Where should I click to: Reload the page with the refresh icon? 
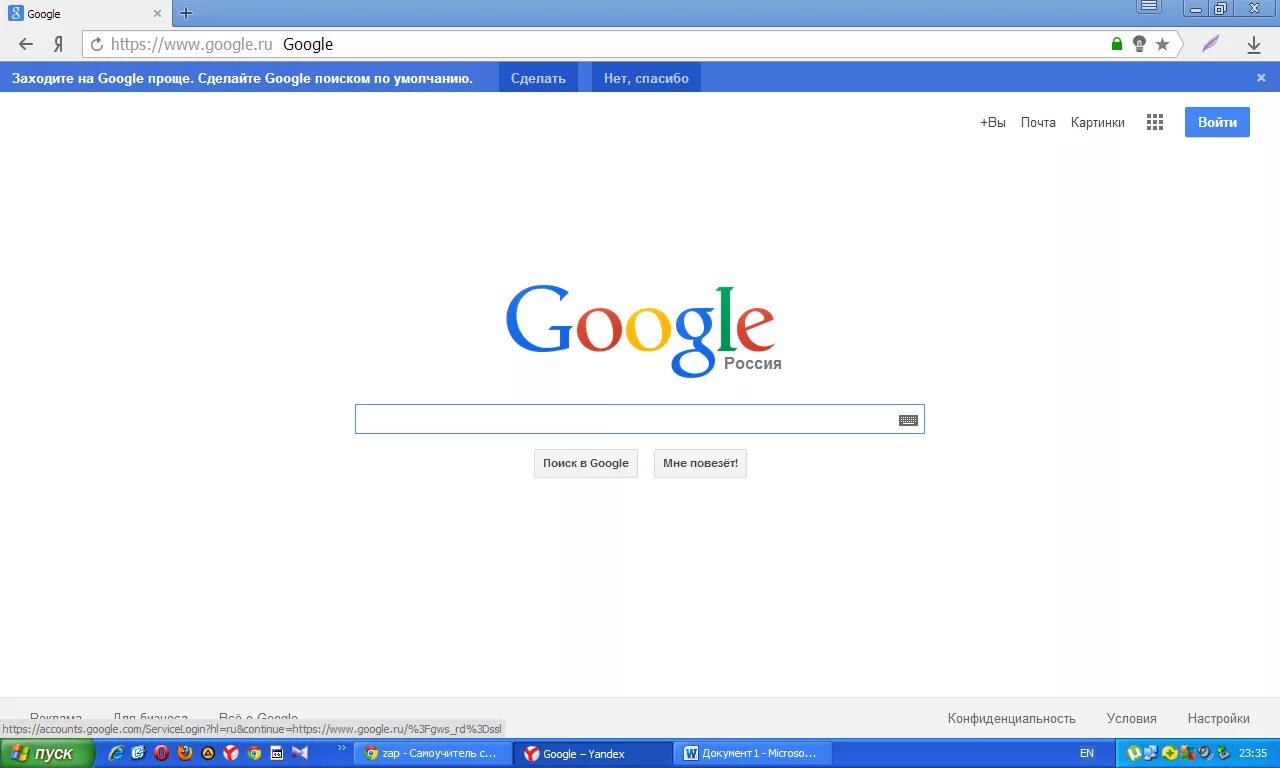[x=97, y=44]
